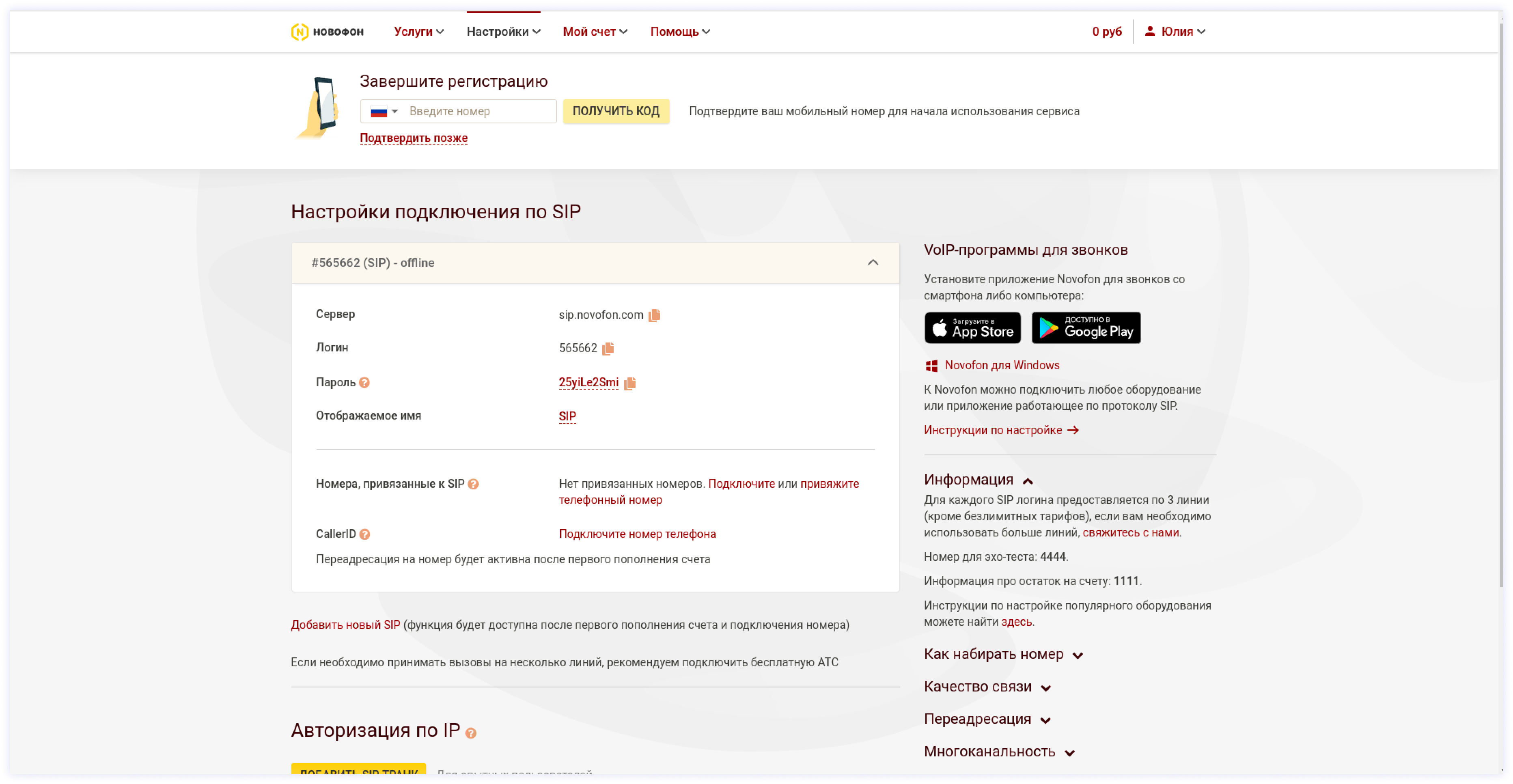Copy the password 25yiLe2Smi
The width and height of the screenshot is (1513, 784).
pos(629,383)
